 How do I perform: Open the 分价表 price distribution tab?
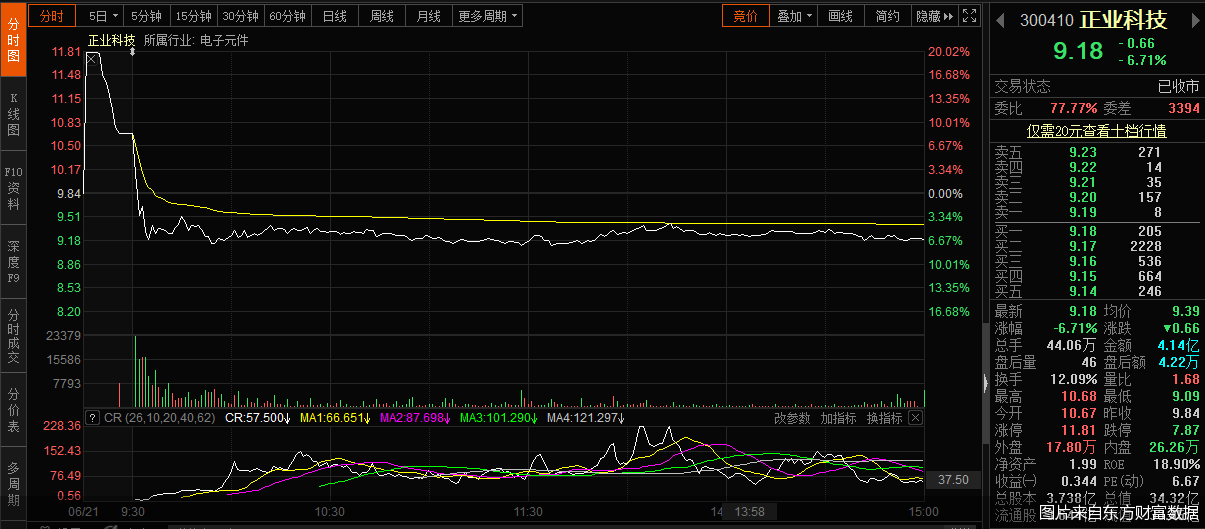[13, 411]
